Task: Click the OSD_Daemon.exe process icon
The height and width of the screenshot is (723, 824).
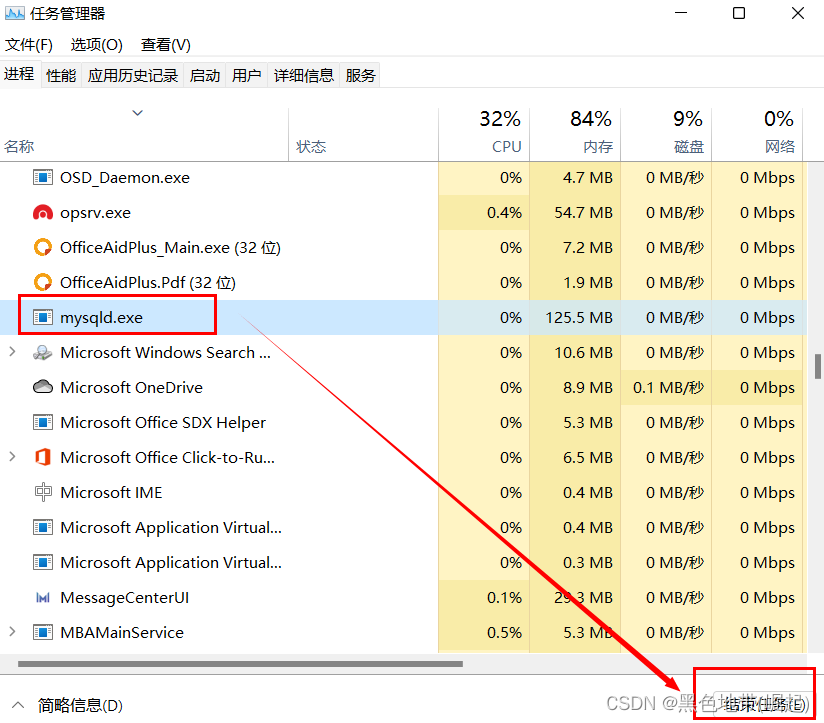Action: [x=43, y=178]
